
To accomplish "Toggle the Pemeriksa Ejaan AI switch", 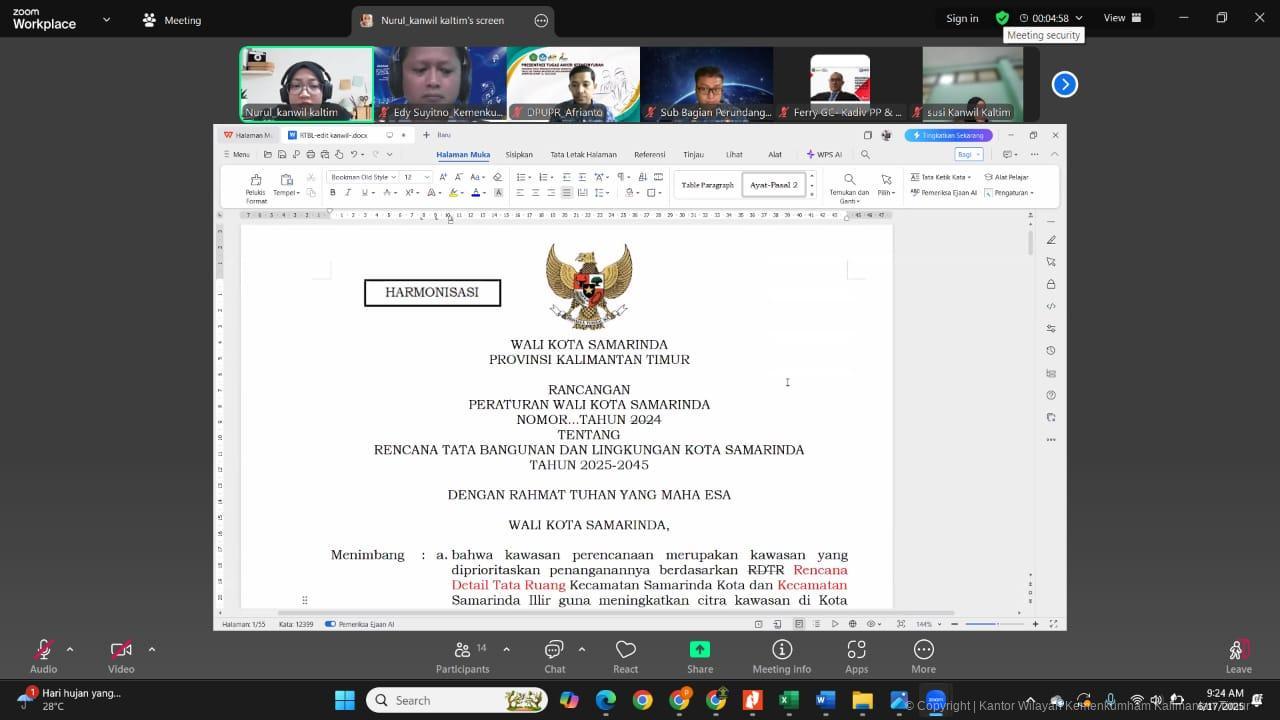I will tap(330, 624).
